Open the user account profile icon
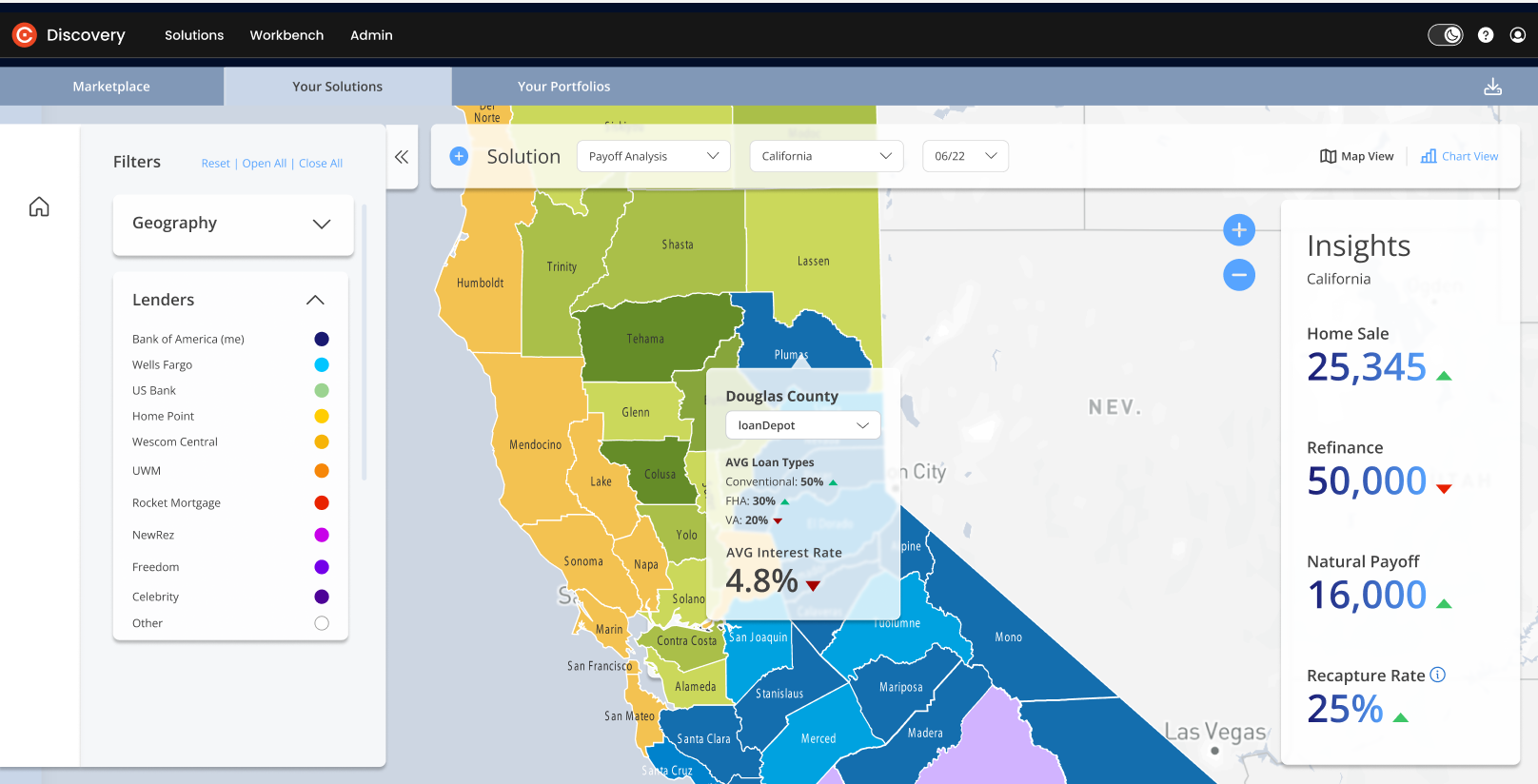This screenshot has height=784, width=1538. coord(1517,35)
